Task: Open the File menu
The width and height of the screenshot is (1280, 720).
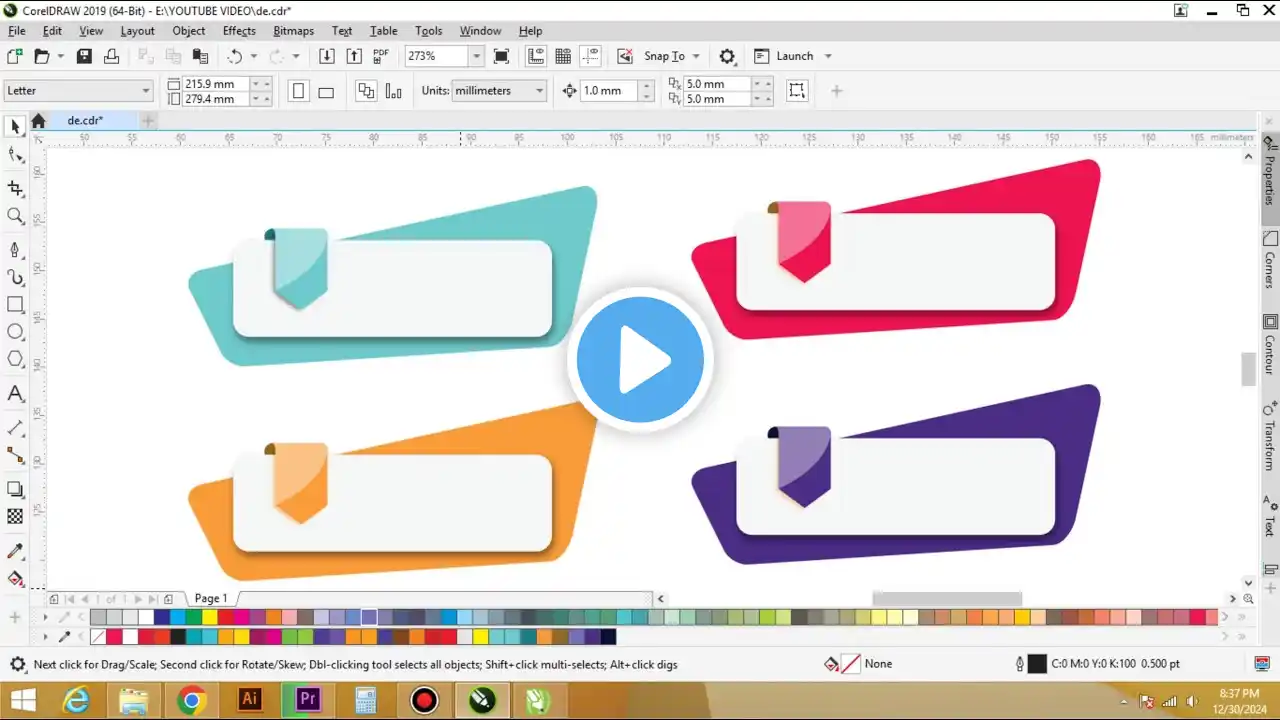Action: [17, 31]
